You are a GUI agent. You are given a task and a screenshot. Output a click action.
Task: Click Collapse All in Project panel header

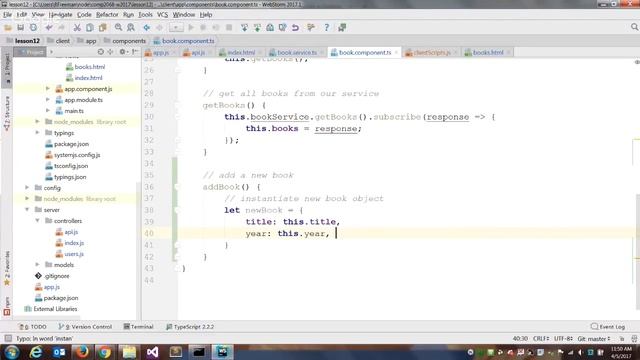click(110, 52)
